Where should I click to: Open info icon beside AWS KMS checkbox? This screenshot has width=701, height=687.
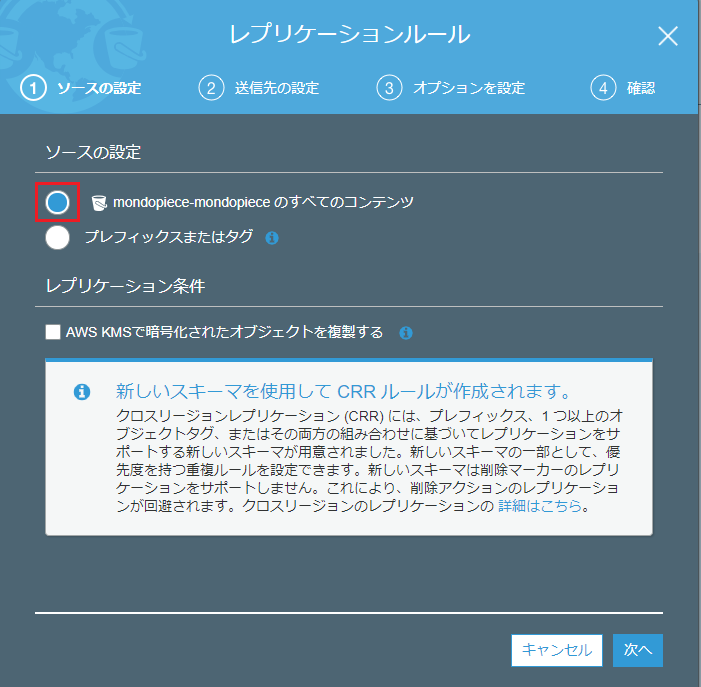(405, 333)
